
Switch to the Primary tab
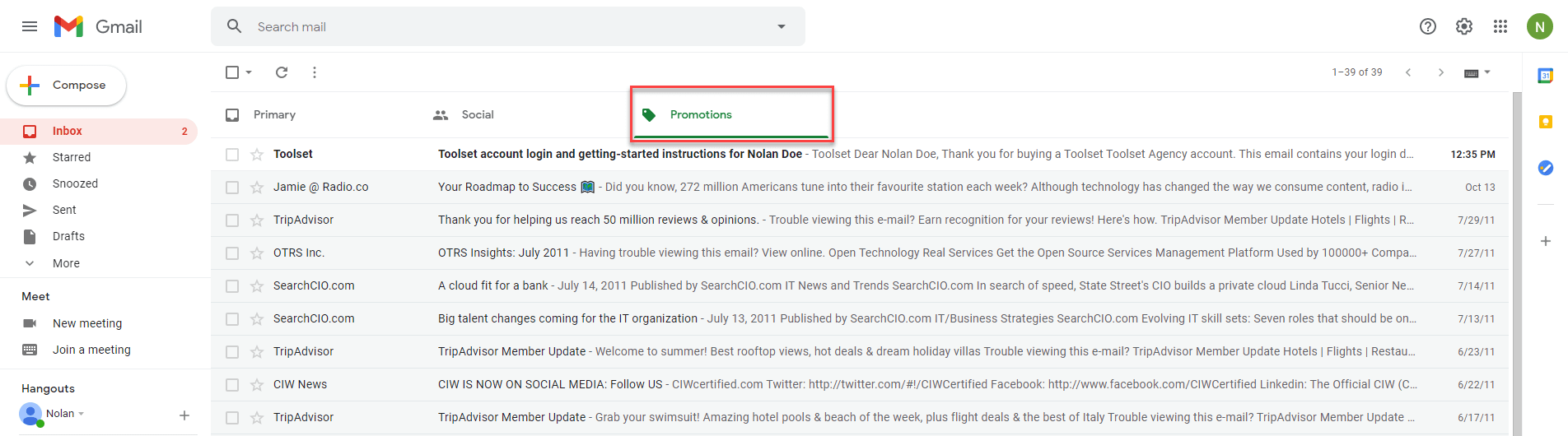274,114
